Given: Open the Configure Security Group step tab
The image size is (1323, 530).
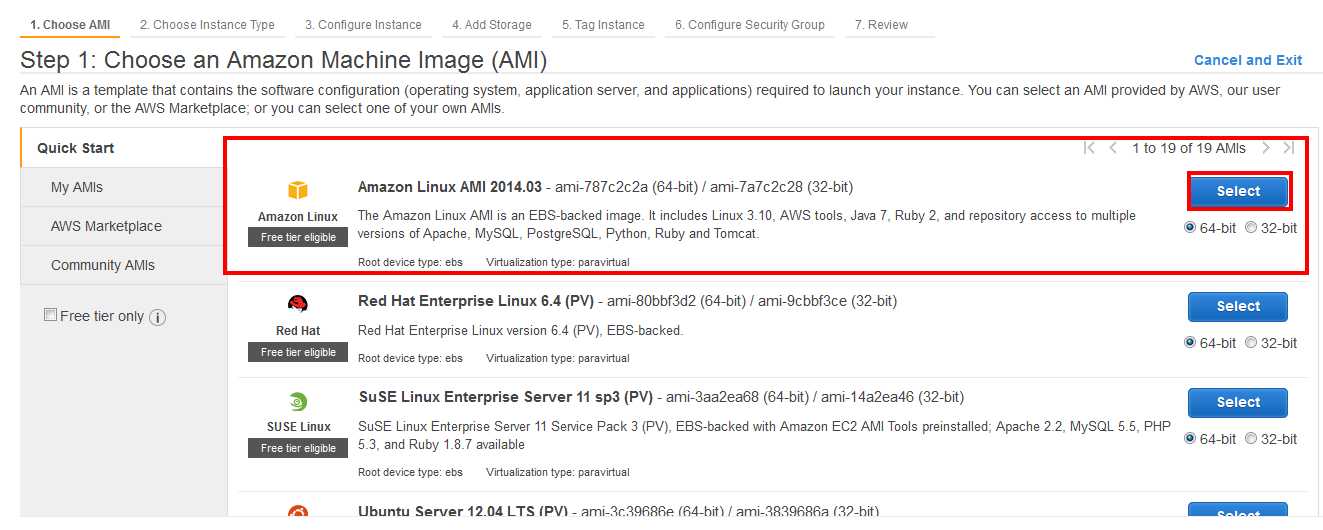Looking at the screenshot, I should (x=750, y=24).
